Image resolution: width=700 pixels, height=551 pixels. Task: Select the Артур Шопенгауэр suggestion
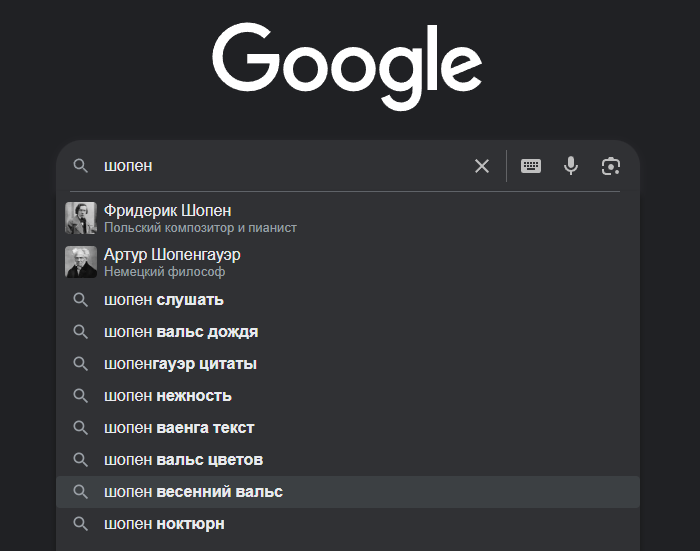(348, 262)
